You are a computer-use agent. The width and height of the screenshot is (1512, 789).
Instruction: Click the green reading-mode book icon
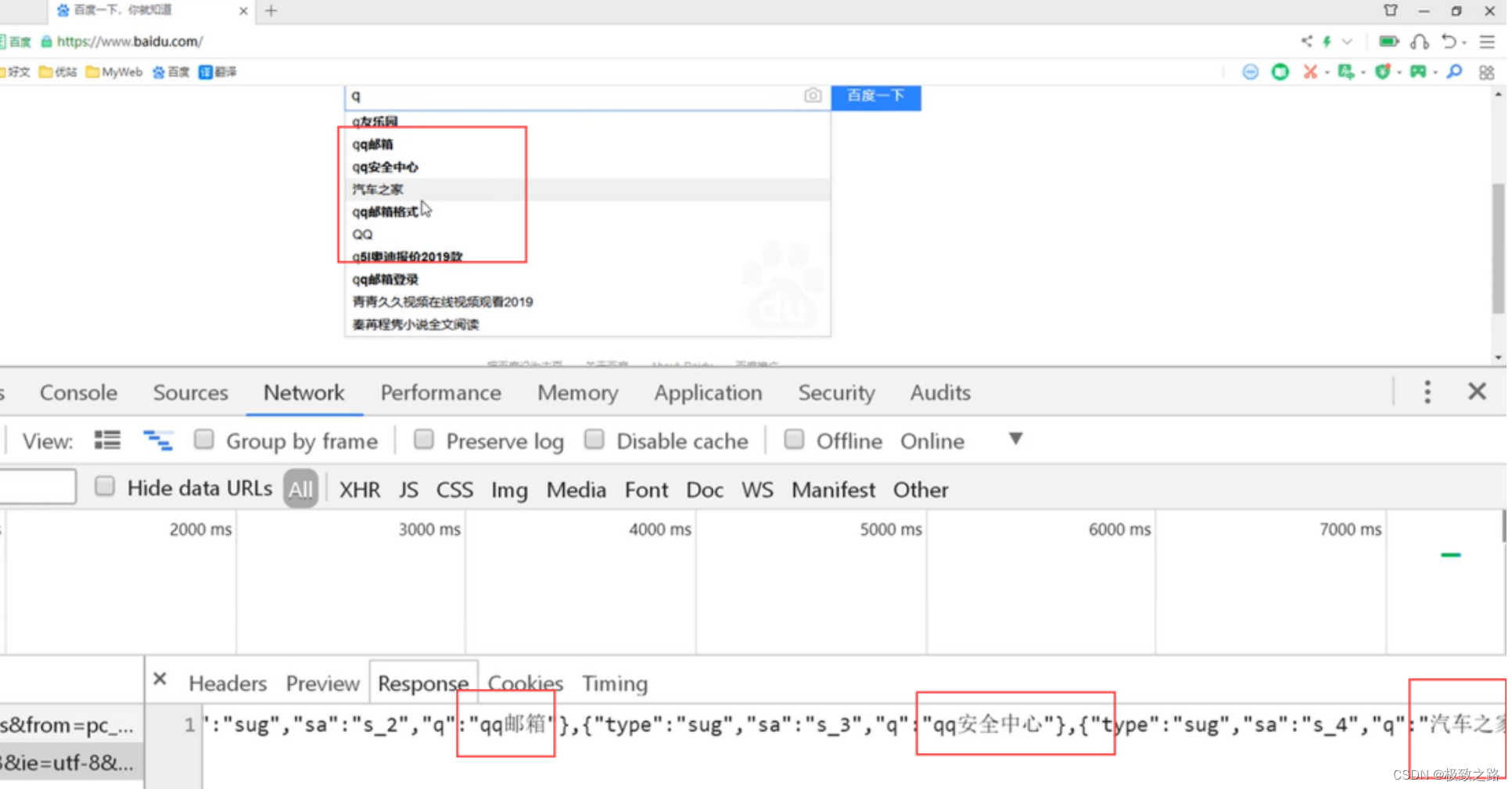pyautogui.click(x=1280, y=72)
